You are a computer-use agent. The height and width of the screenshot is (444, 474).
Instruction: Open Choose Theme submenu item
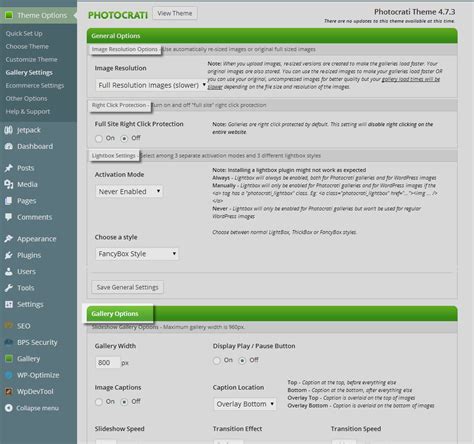(x=27, y=47)
